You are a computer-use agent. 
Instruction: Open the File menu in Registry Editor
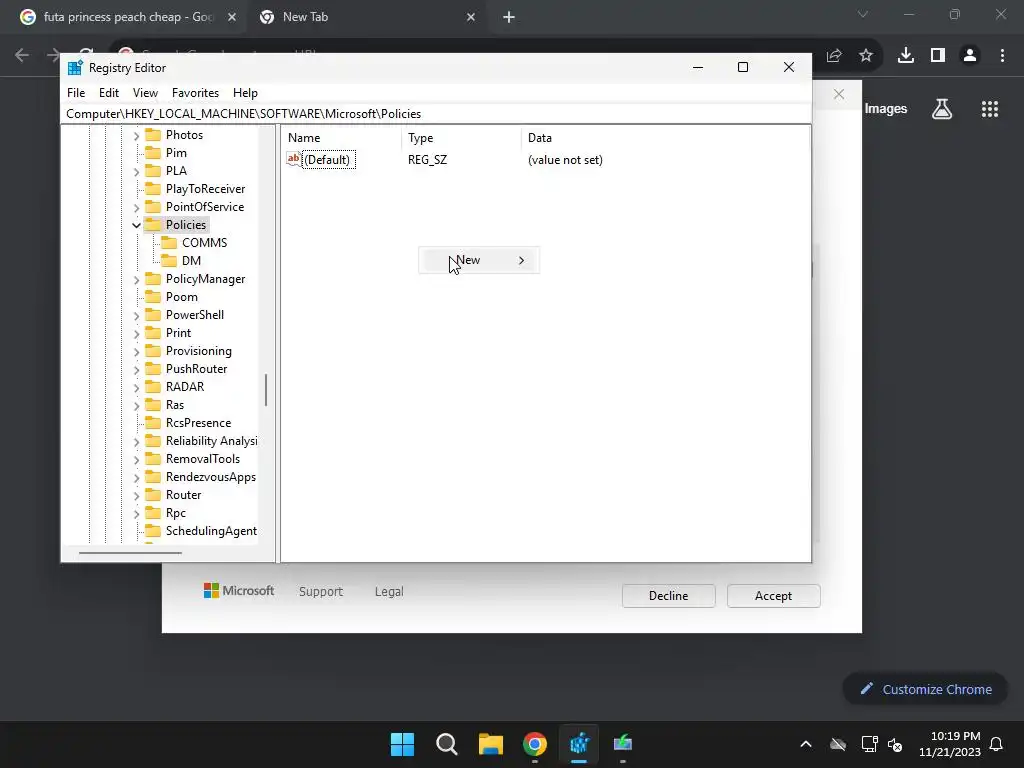click(76, 93)
